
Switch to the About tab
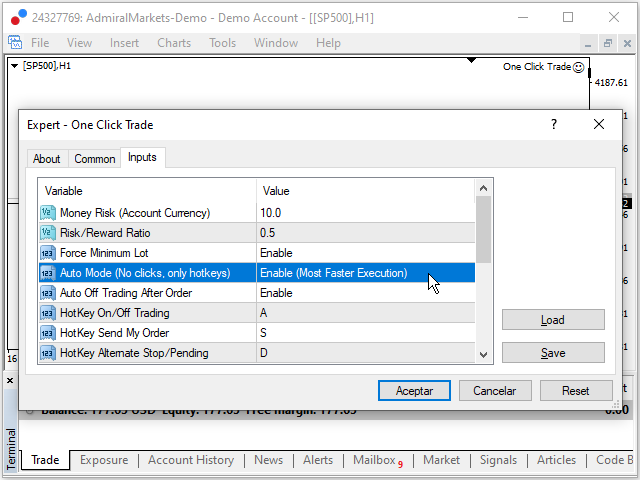(x=47, y=159)
